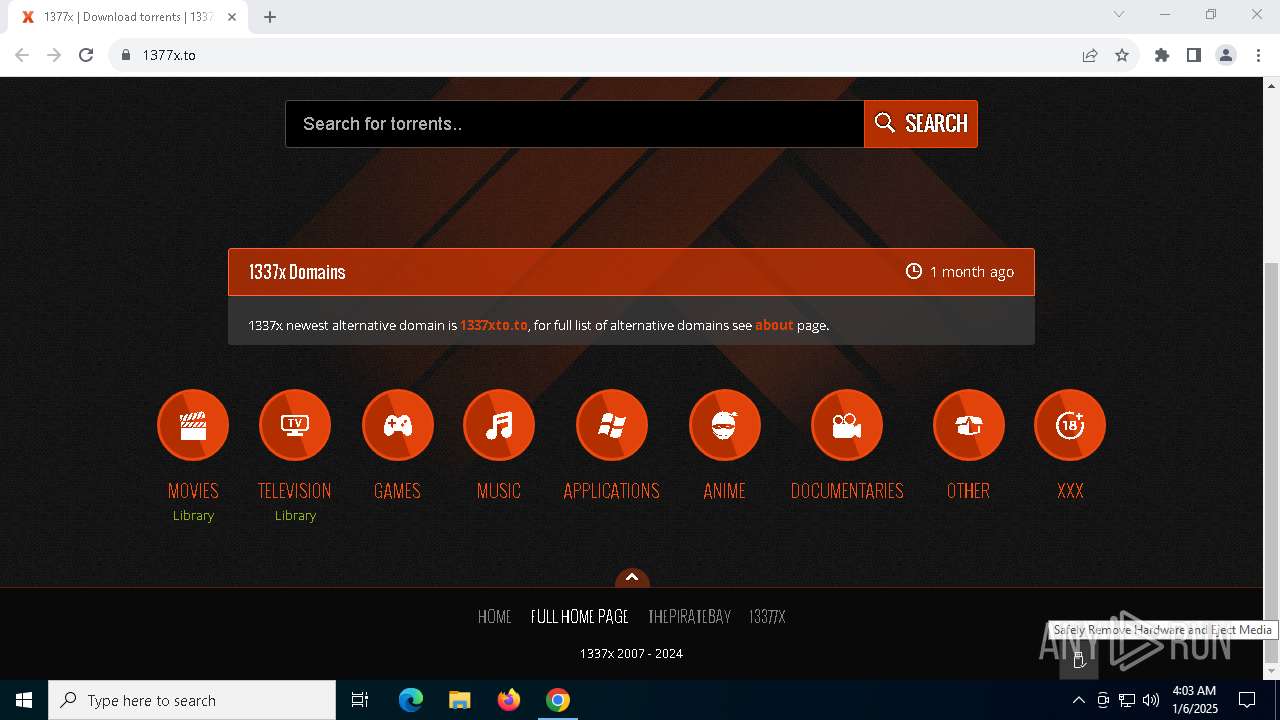Open the Applications category icon

click(612, 425)
